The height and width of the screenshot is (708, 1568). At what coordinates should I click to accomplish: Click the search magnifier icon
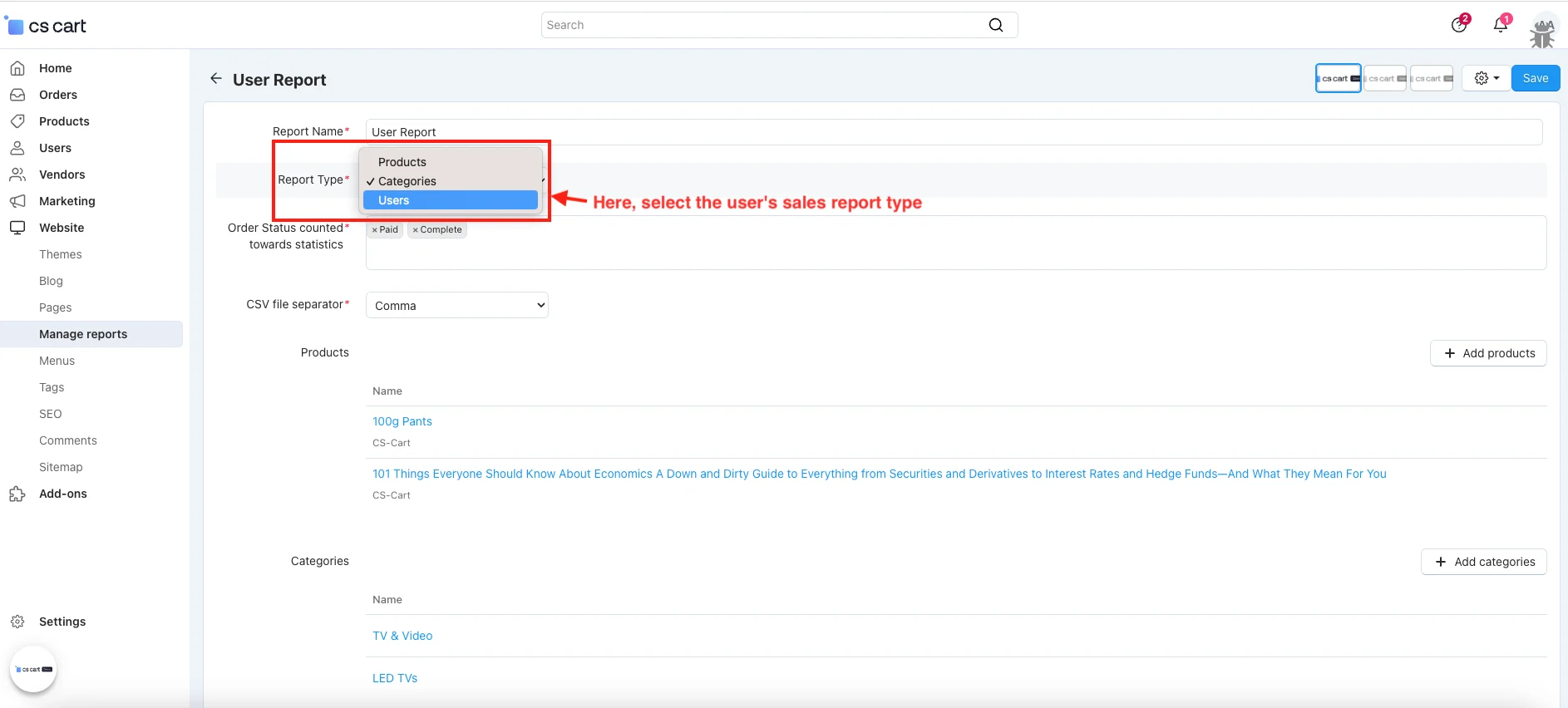pos(995,25)
